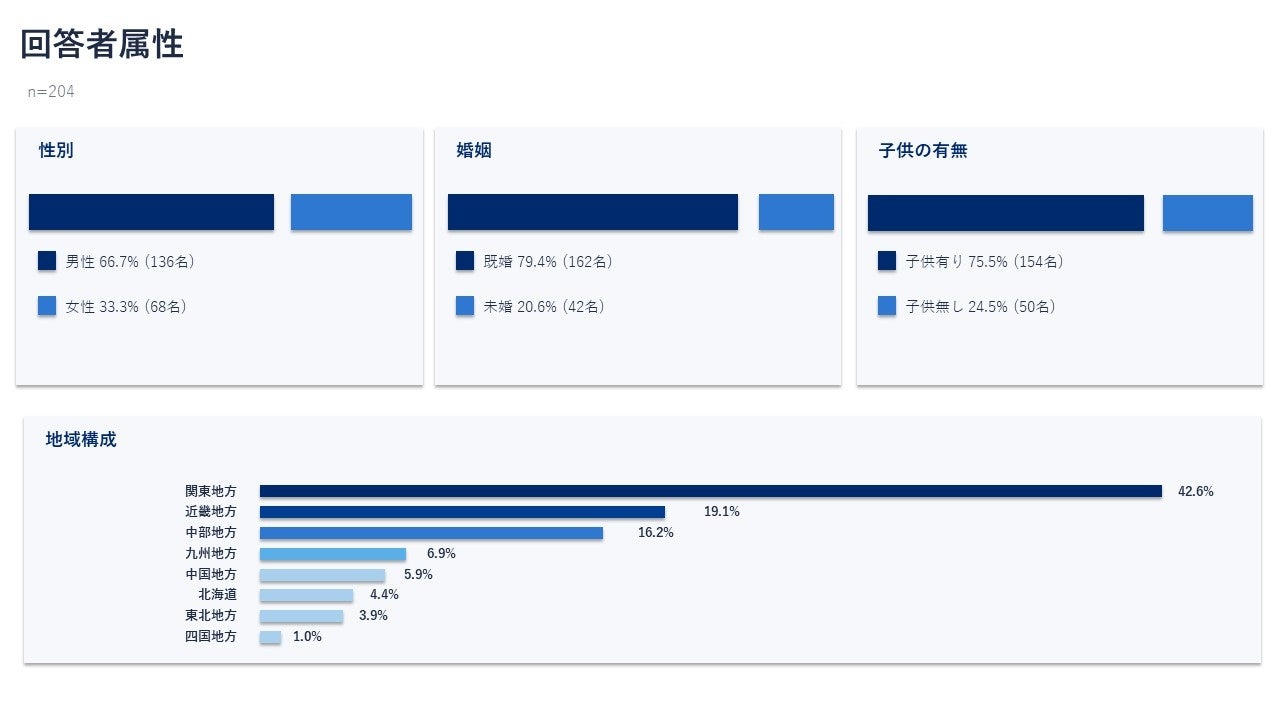Screen dimensions: 1280x720
Task: Select the 中部地方 16.2% bar
Action: pos(431,533)
